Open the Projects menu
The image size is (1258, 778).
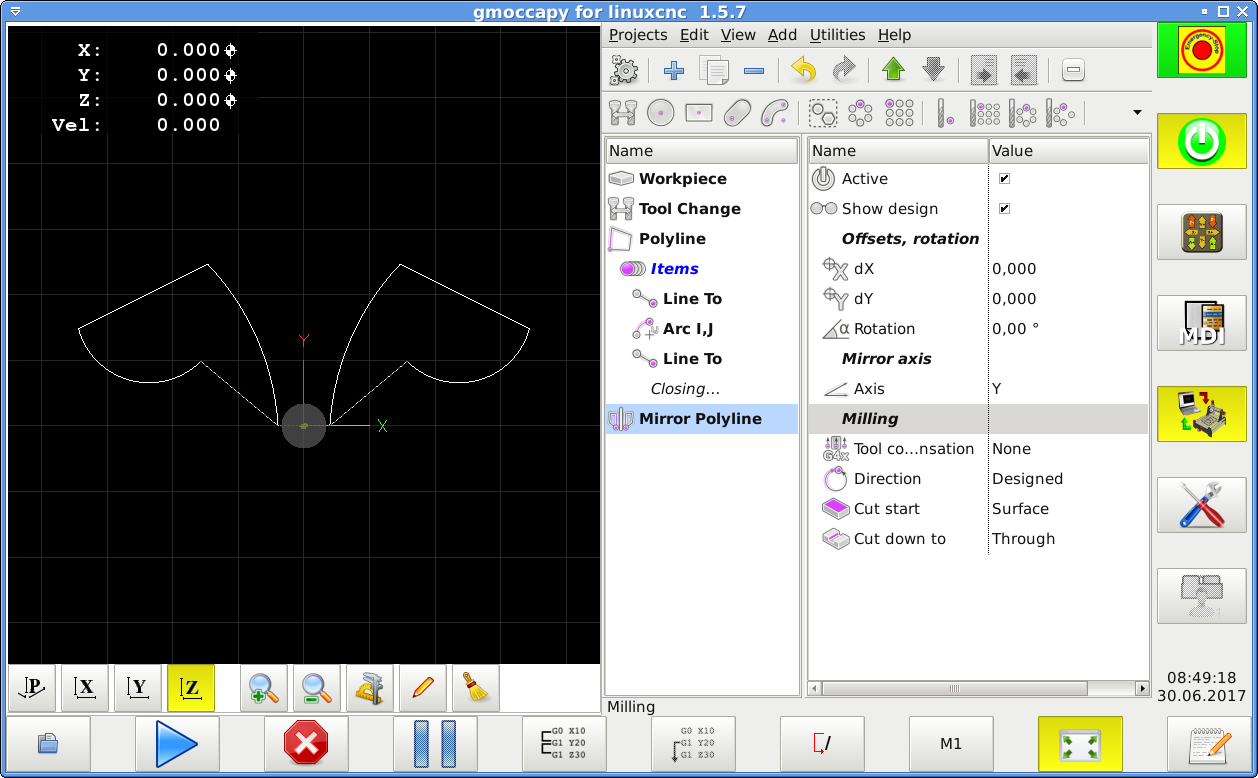[x=638, y=35]
